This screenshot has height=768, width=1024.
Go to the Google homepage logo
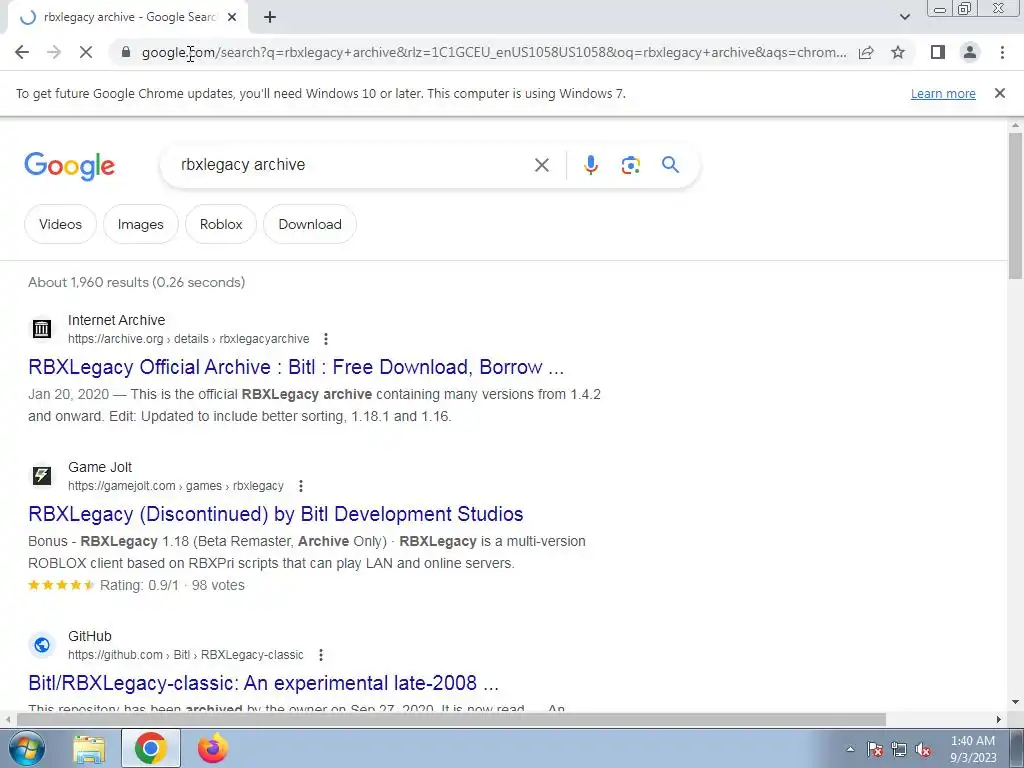70,166
